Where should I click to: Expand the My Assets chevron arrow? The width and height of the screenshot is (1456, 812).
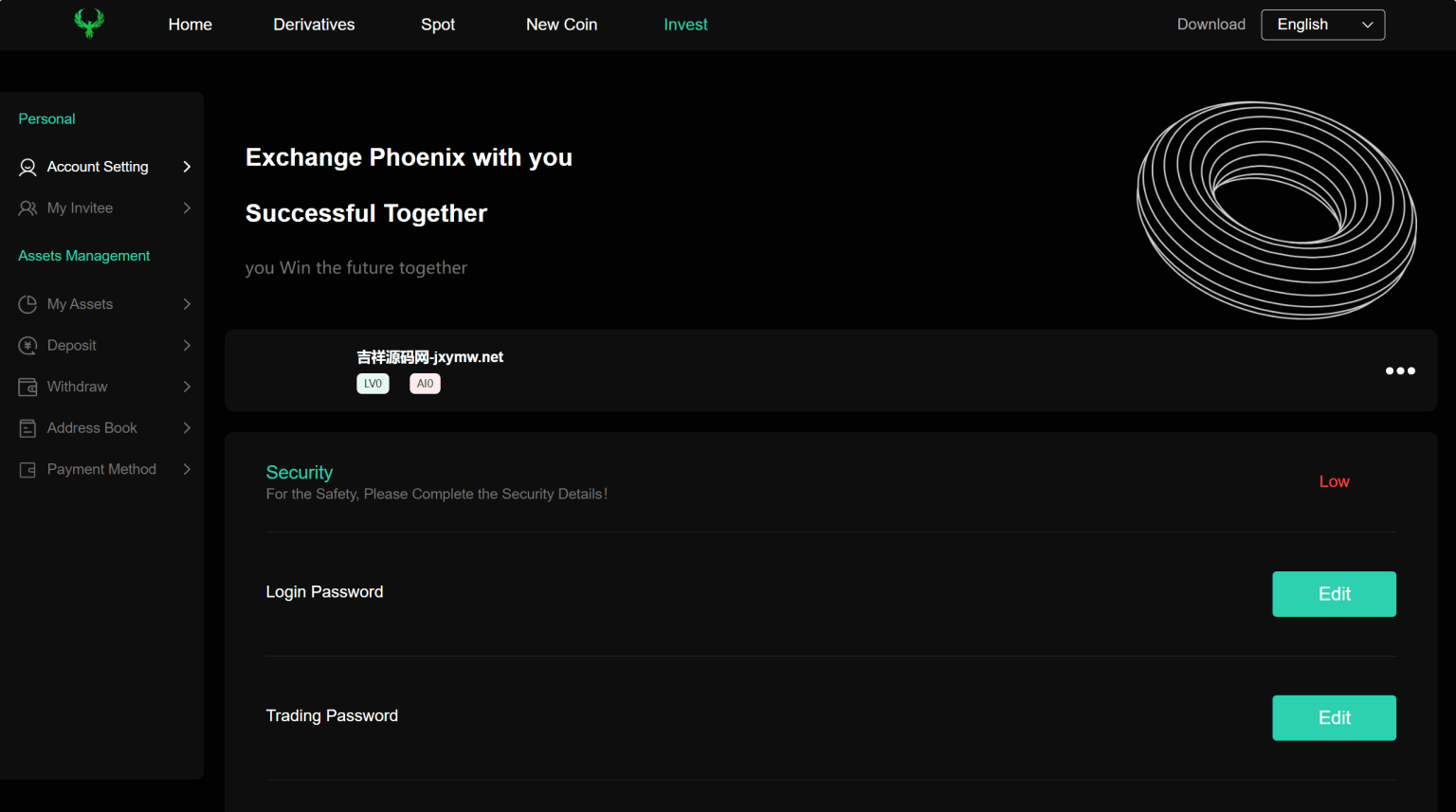[x=187, y=304]
